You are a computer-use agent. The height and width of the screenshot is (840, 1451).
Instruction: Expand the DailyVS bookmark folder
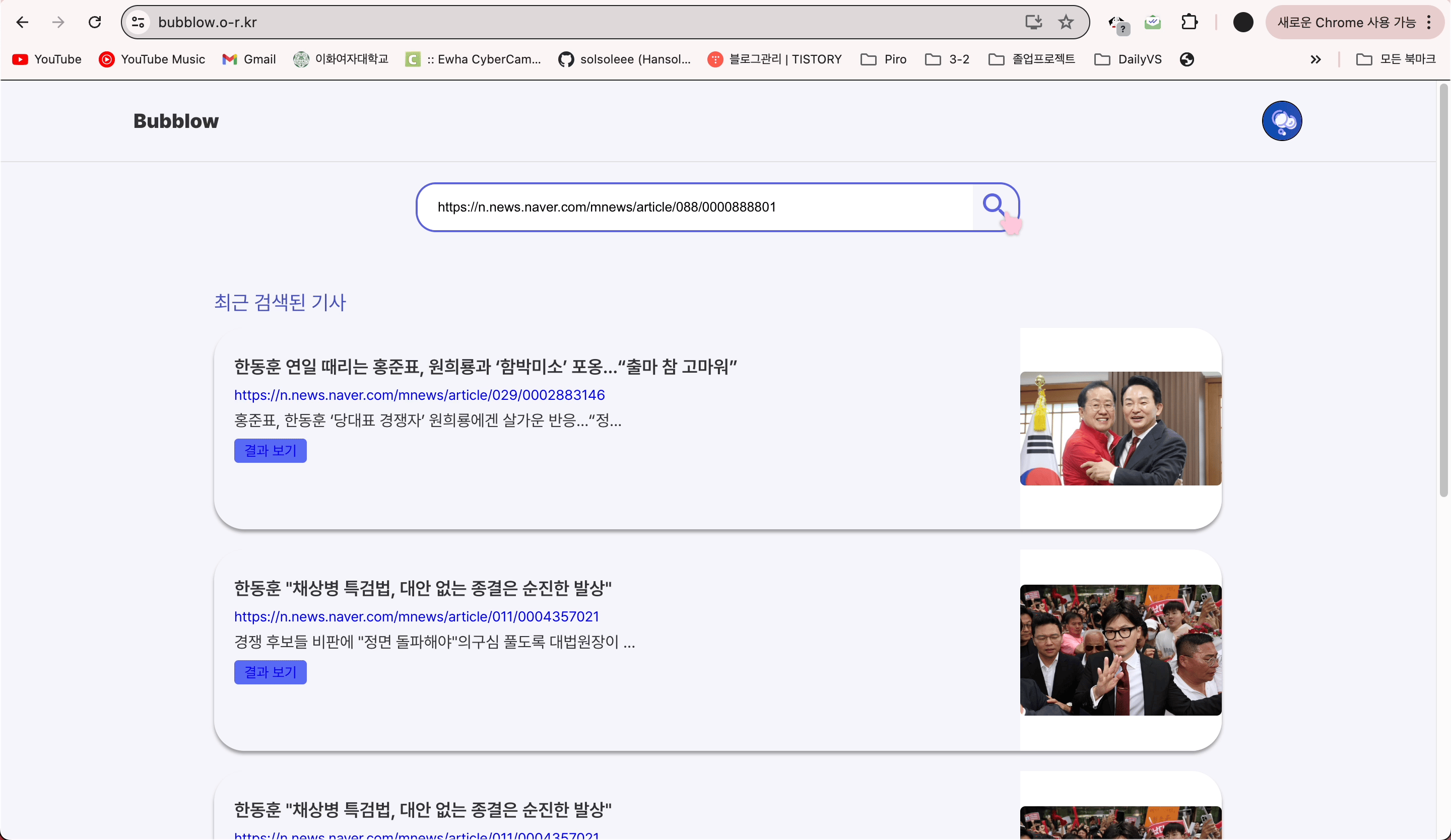(1128, 59)
